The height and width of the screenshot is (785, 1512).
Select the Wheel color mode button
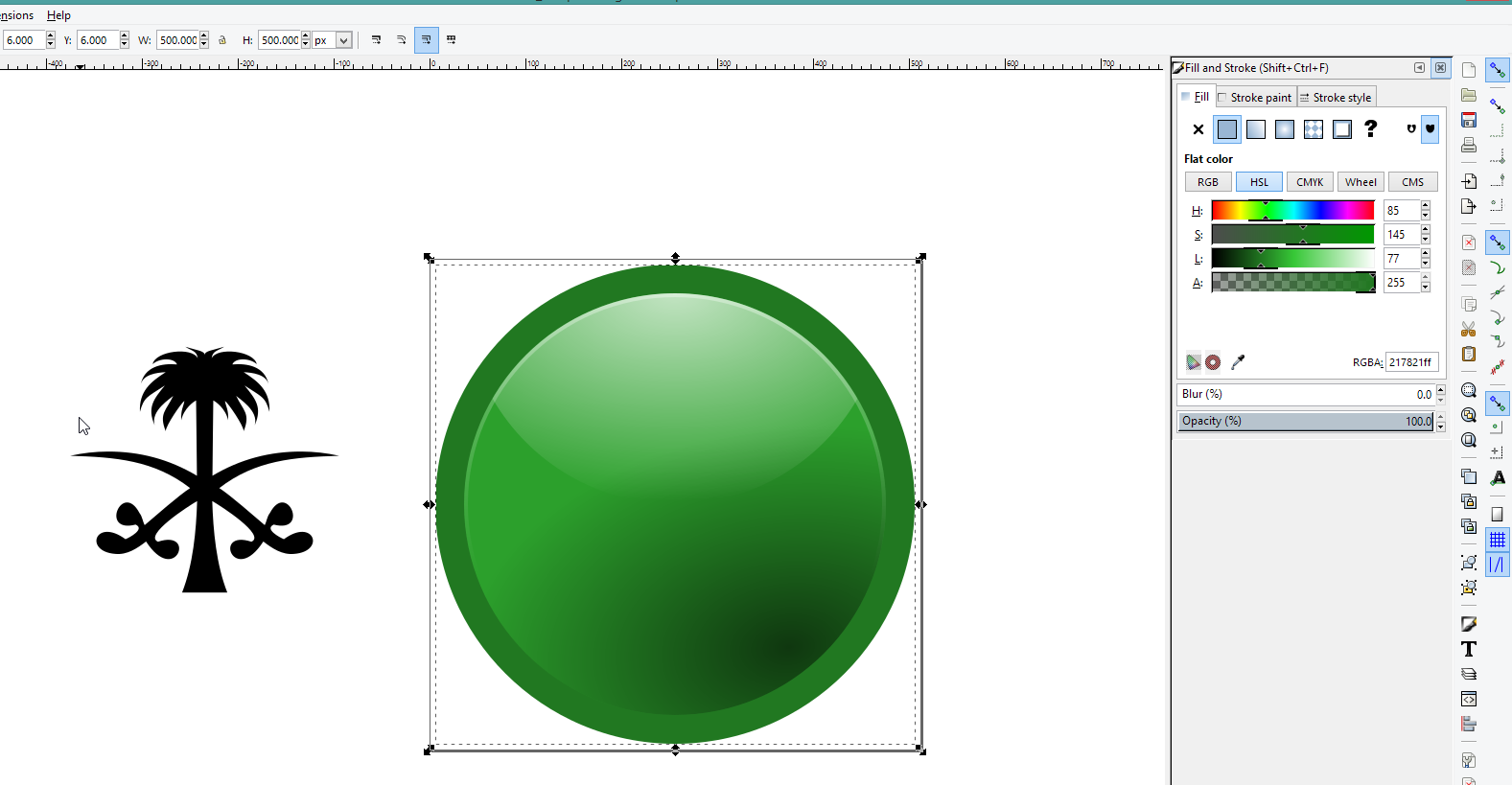pyautogui.click(x=1360, y=182)
